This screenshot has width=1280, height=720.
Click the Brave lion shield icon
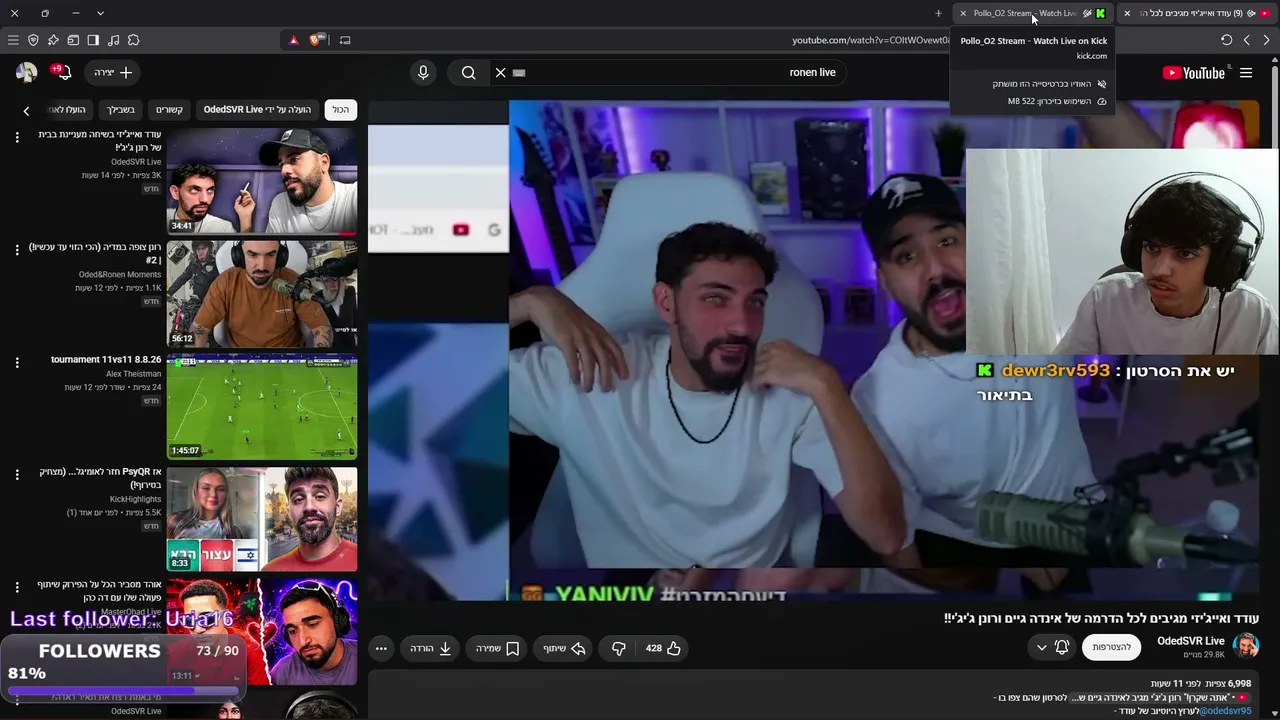click(316, 40)
